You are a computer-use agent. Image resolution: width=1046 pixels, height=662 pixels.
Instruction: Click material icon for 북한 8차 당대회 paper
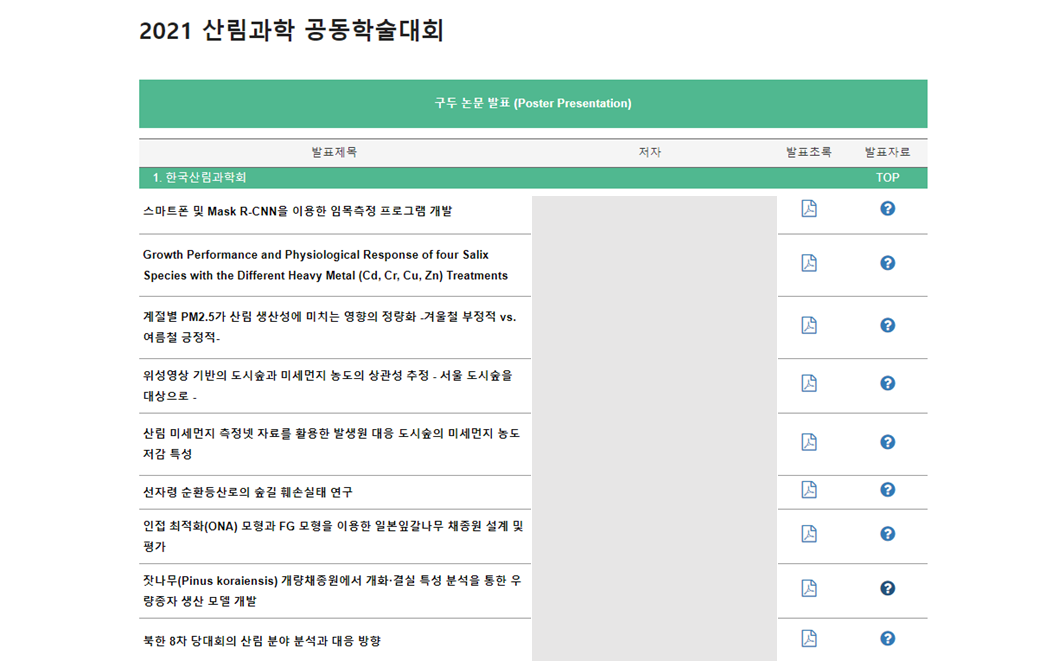coord(887,639)
